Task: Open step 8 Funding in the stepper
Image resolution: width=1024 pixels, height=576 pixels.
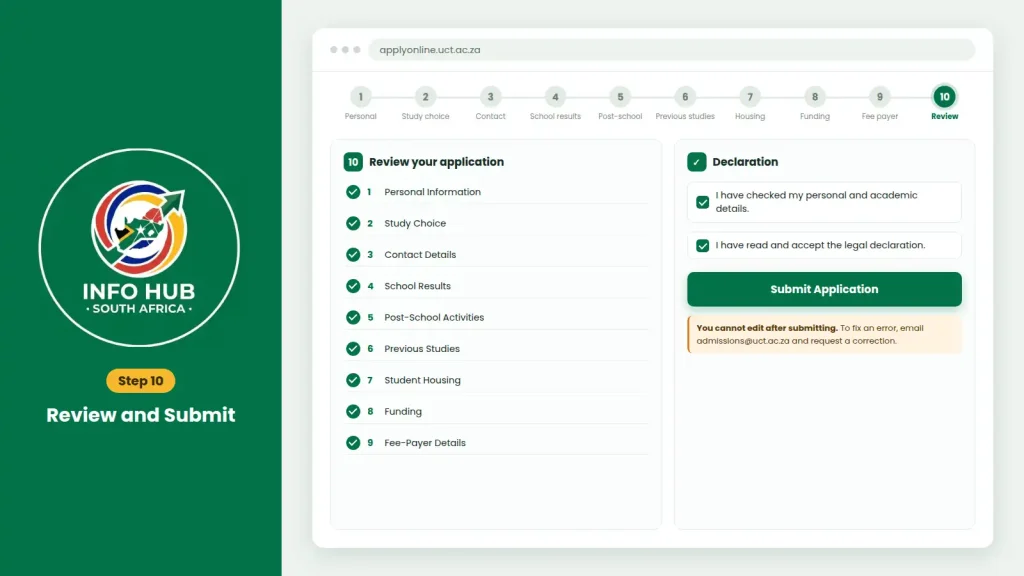Action: pyautogui.click(x=814, y=97)
